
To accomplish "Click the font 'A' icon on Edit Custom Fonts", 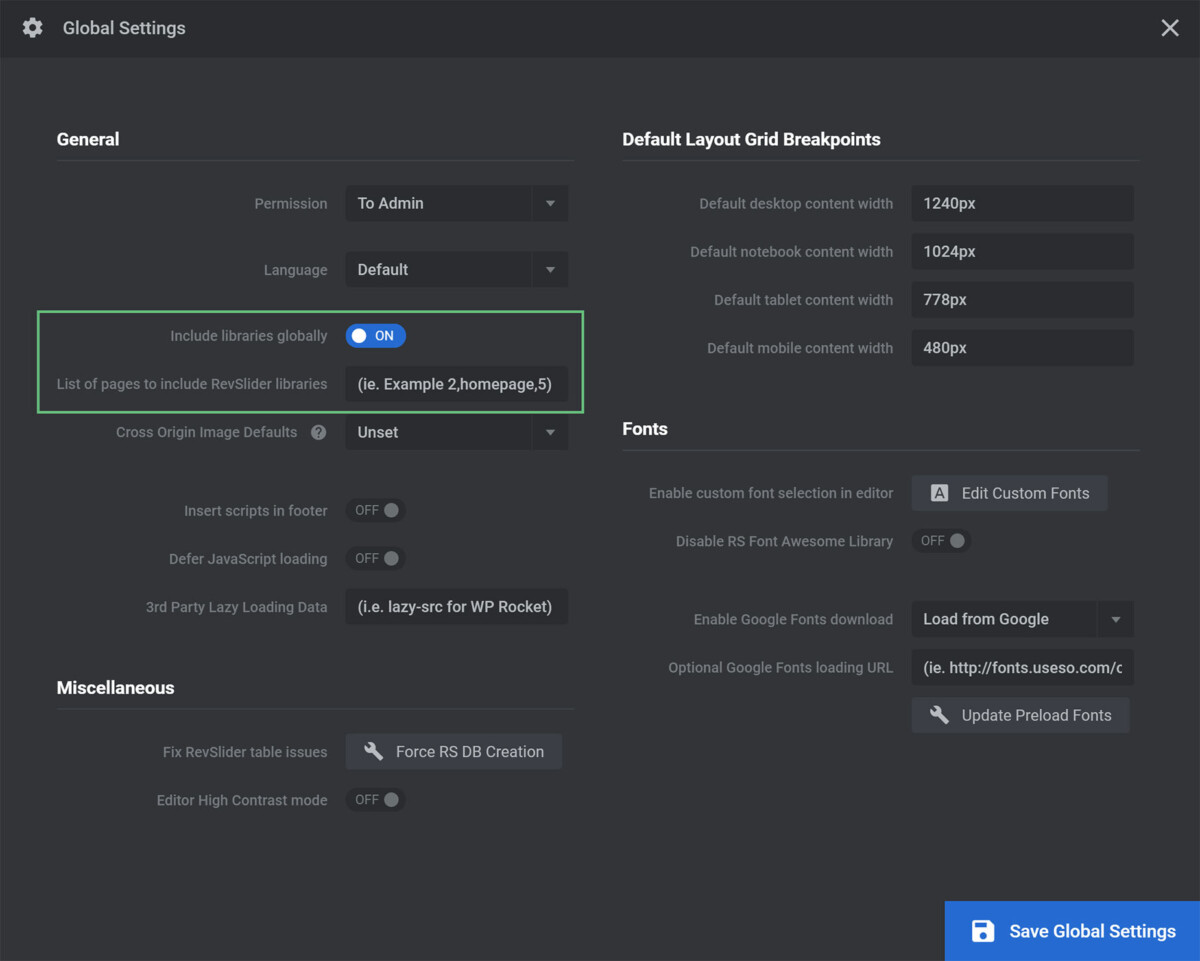I will [938, 493].
